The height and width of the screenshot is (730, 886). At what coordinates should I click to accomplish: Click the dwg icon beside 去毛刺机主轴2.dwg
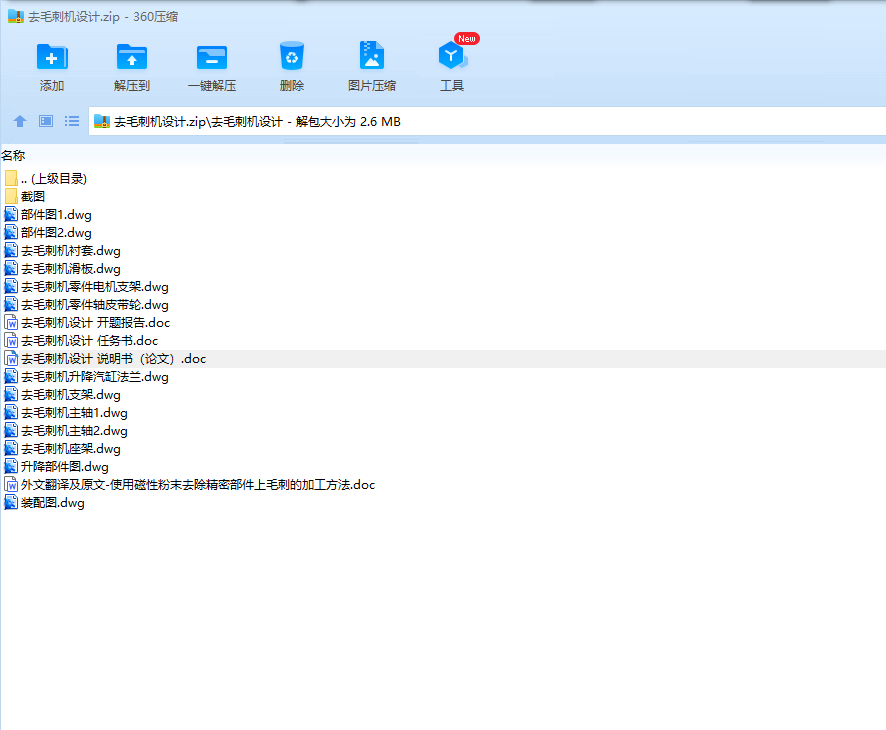(x=11, y=431)
